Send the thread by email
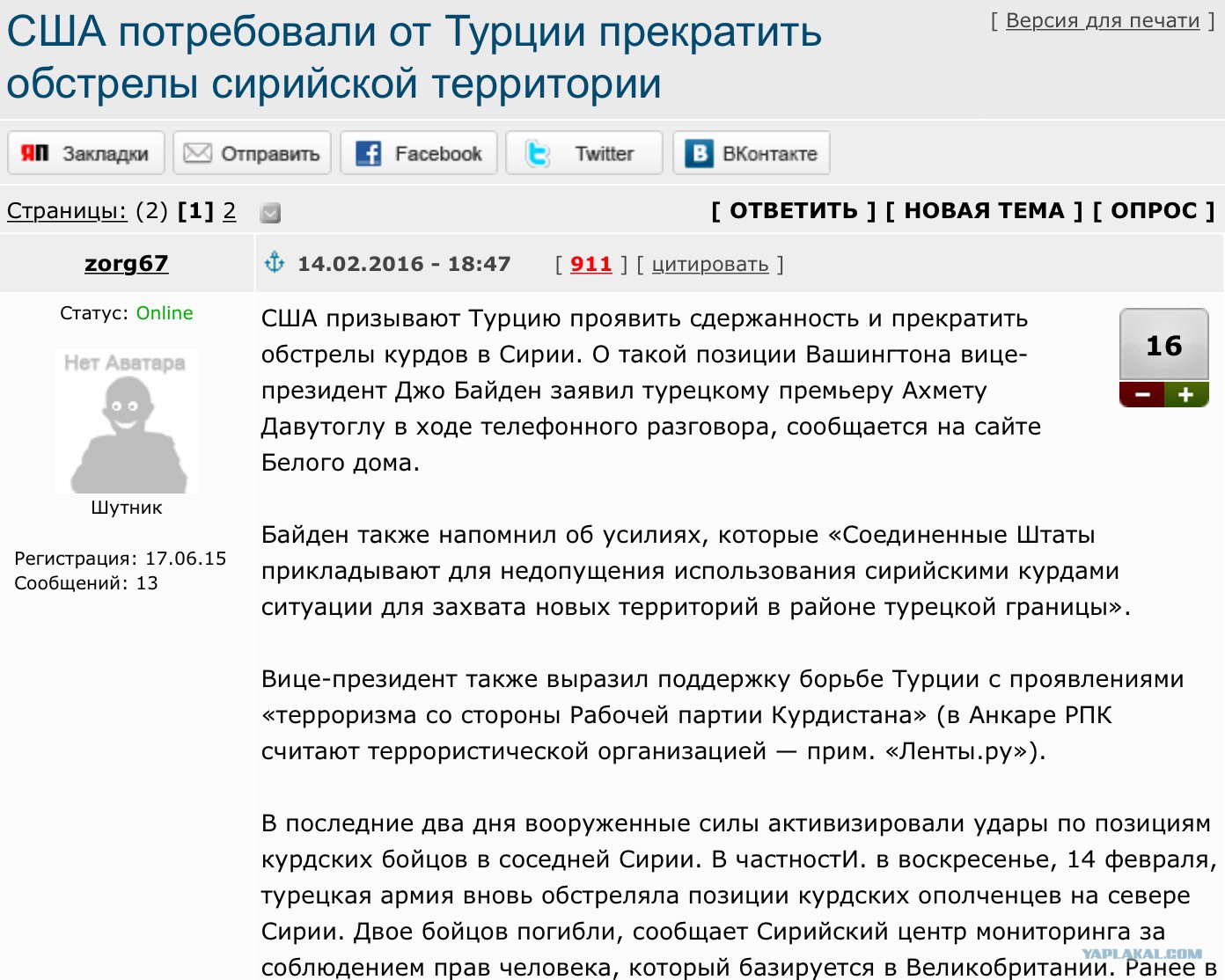The height and width of the screenshot is (980, 1225). point(253,153)
